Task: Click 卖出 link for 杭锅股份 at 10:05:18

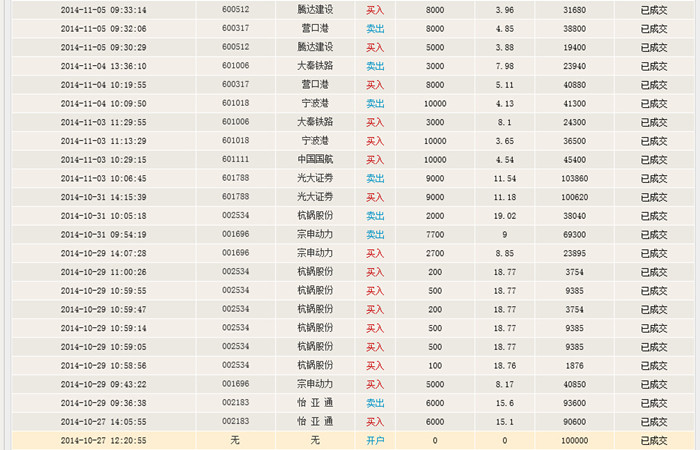Action: (375, 215)
